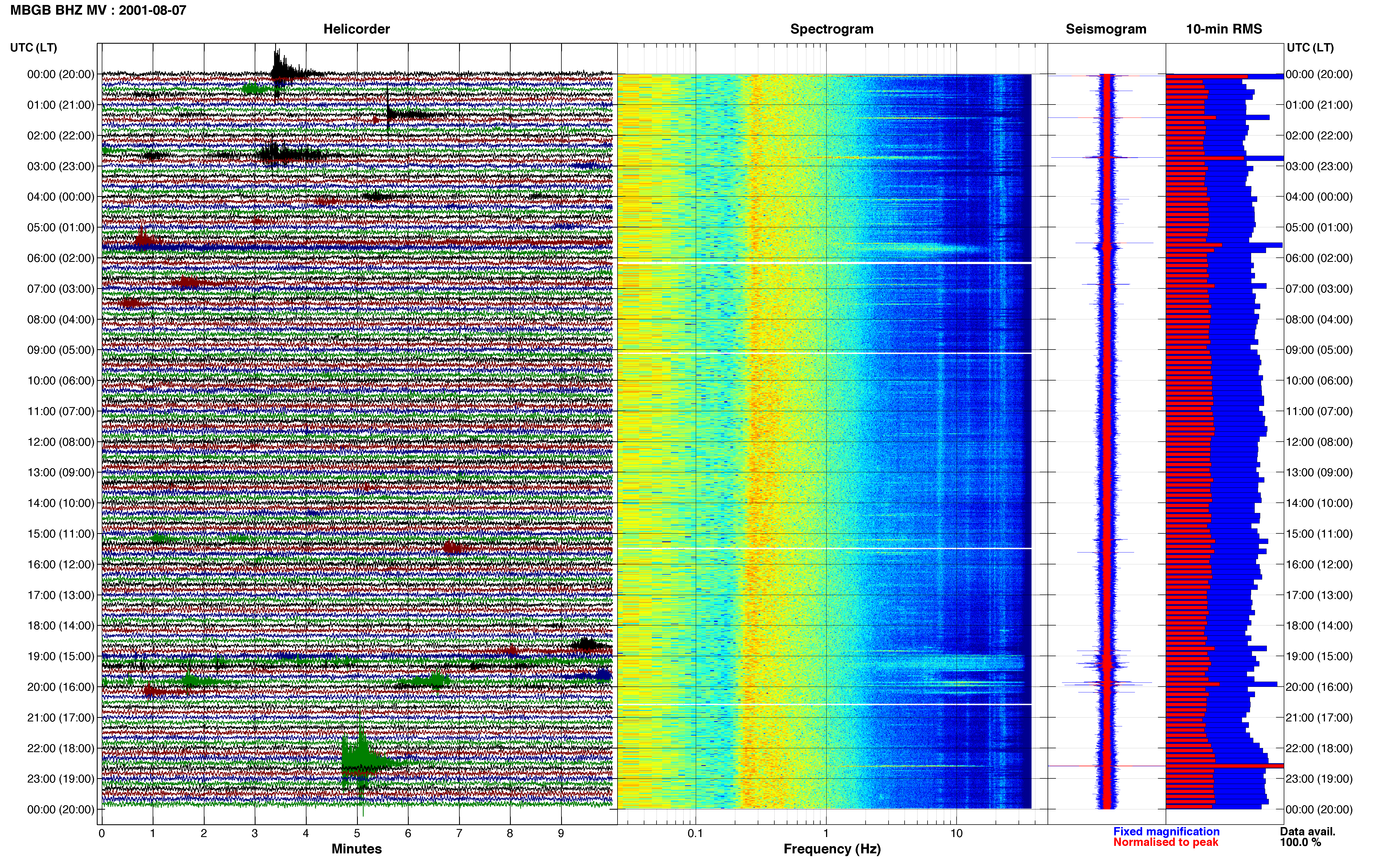The height and width of the screenshot is (868, 1388).
Task: Click the right '05:00 (01:00)' time label
Action: pyautogui.click(x=1319, y=227)
